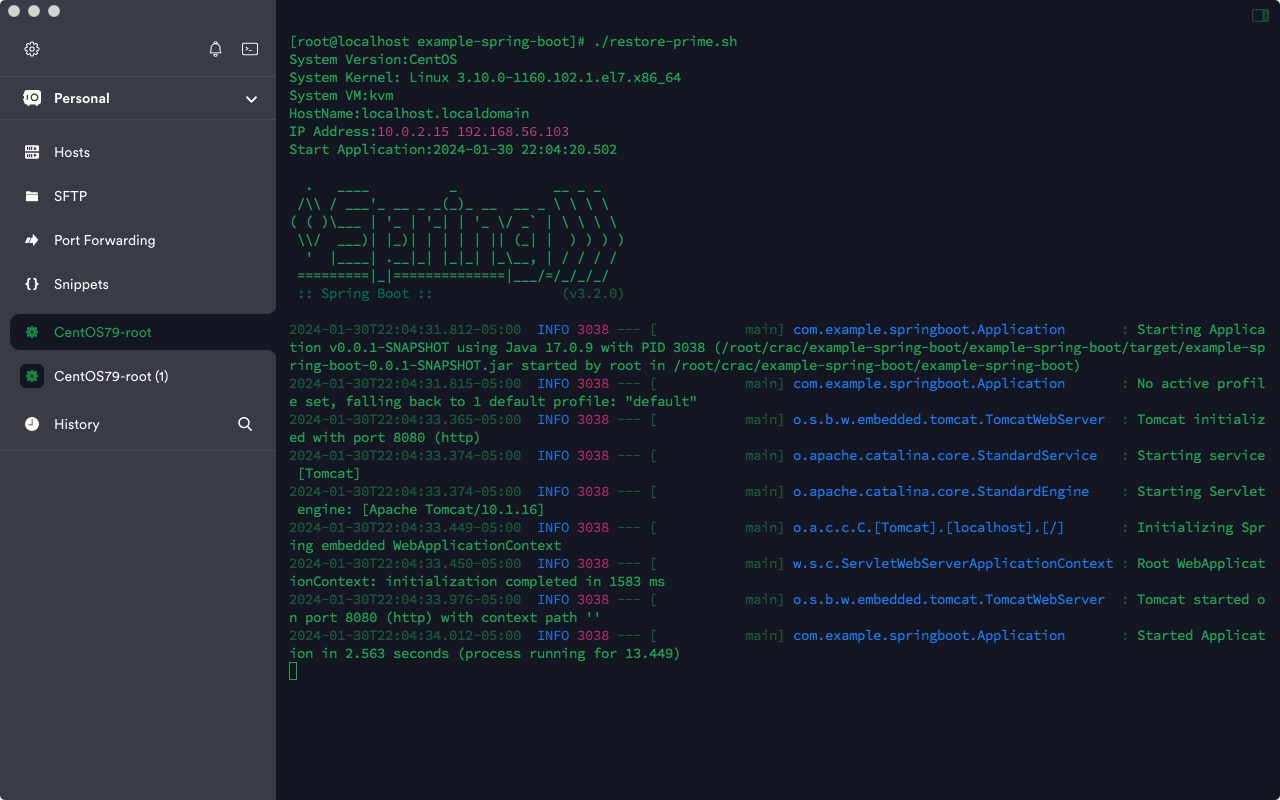Image resolution: width=1280 pixels, height=800 pixels.
Task: Click the ./restore-prime.sh command text
Action: 665,41
